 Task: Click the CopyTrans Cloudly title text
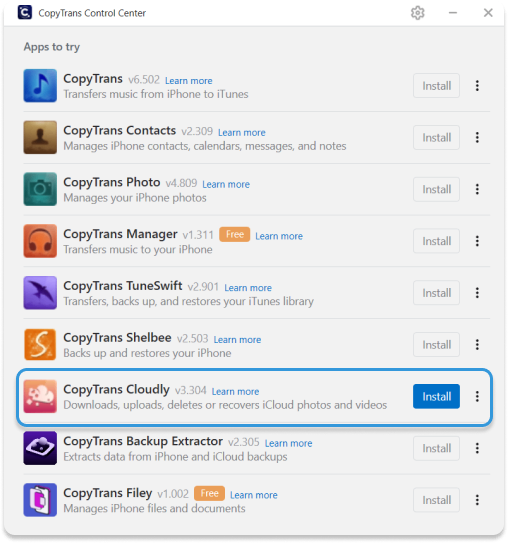click(x=116, y=390)
